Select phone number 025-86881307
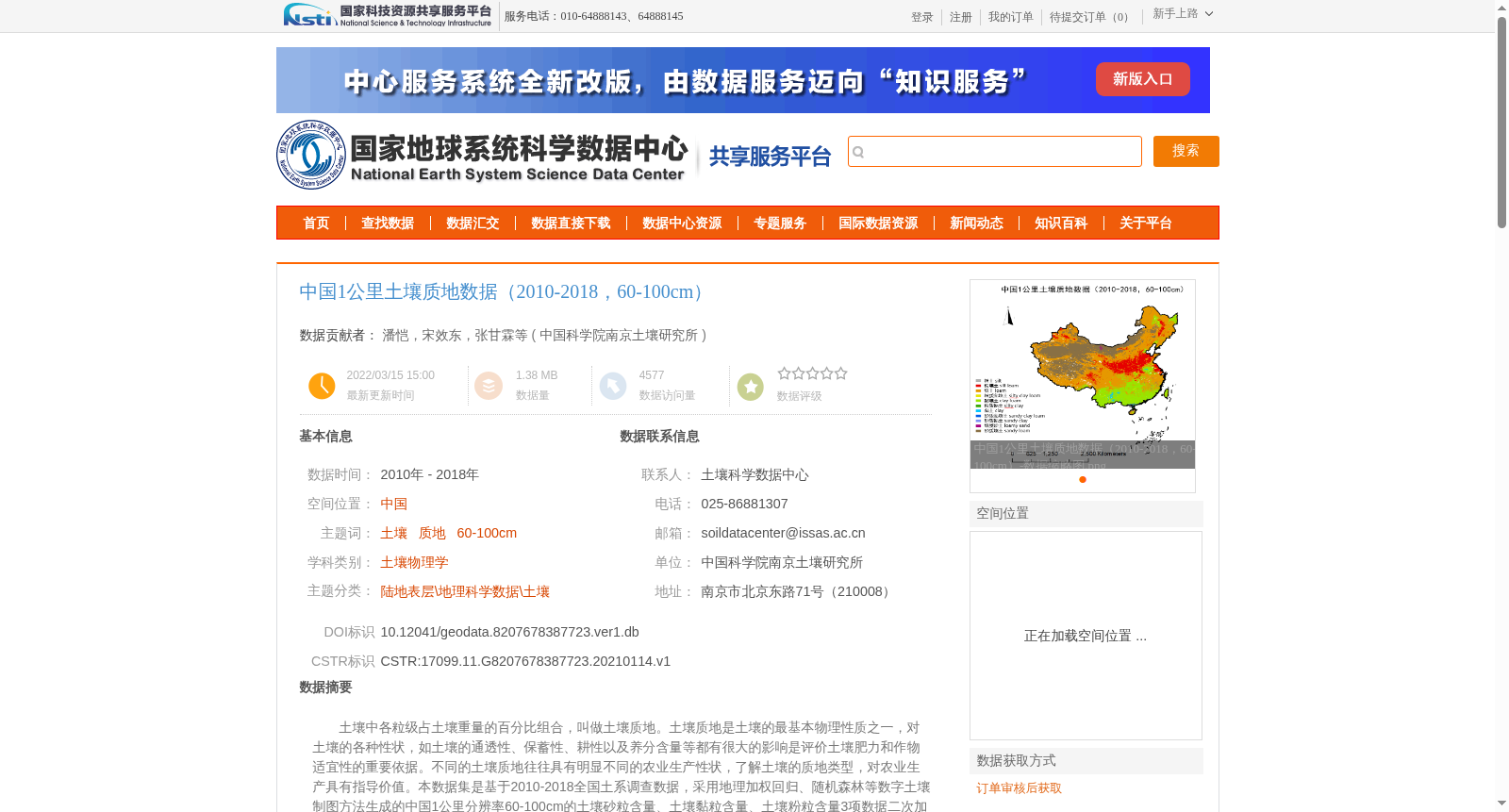Viewport: 1509px width, 812px height. click(x=744, y=504)
